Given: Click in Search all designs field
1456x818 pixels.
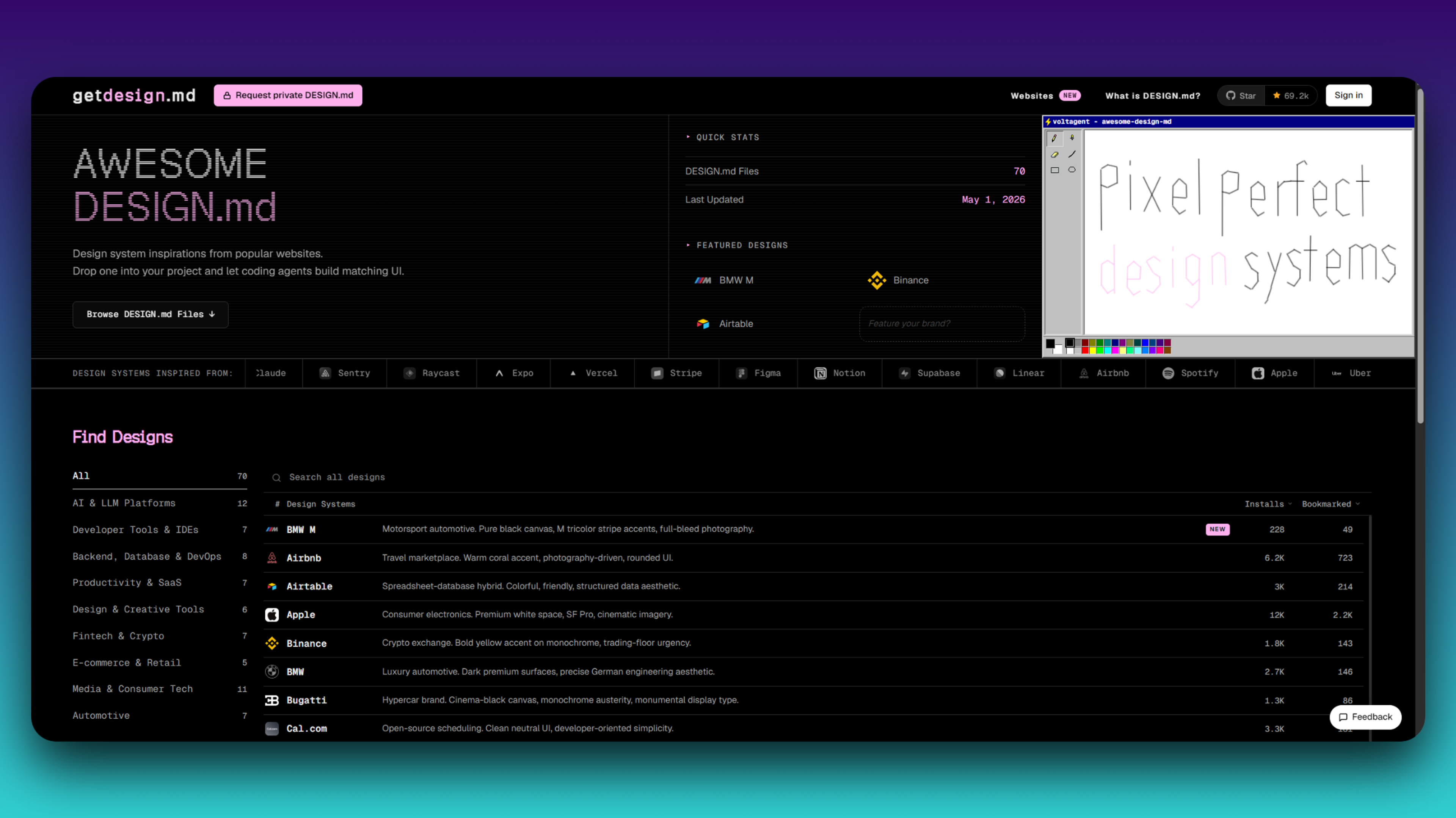Looking at the screenshot, I should click(818, 478).
